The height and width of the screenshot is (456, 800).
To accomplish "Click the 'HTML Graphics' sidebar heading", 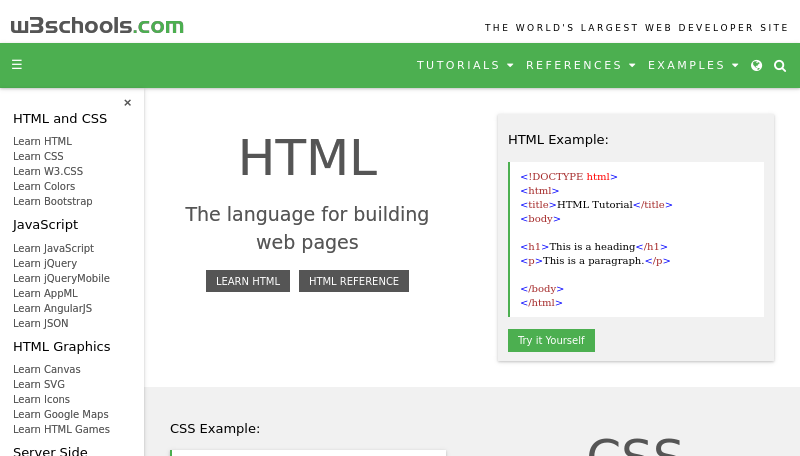I will (x=62, y=346).
